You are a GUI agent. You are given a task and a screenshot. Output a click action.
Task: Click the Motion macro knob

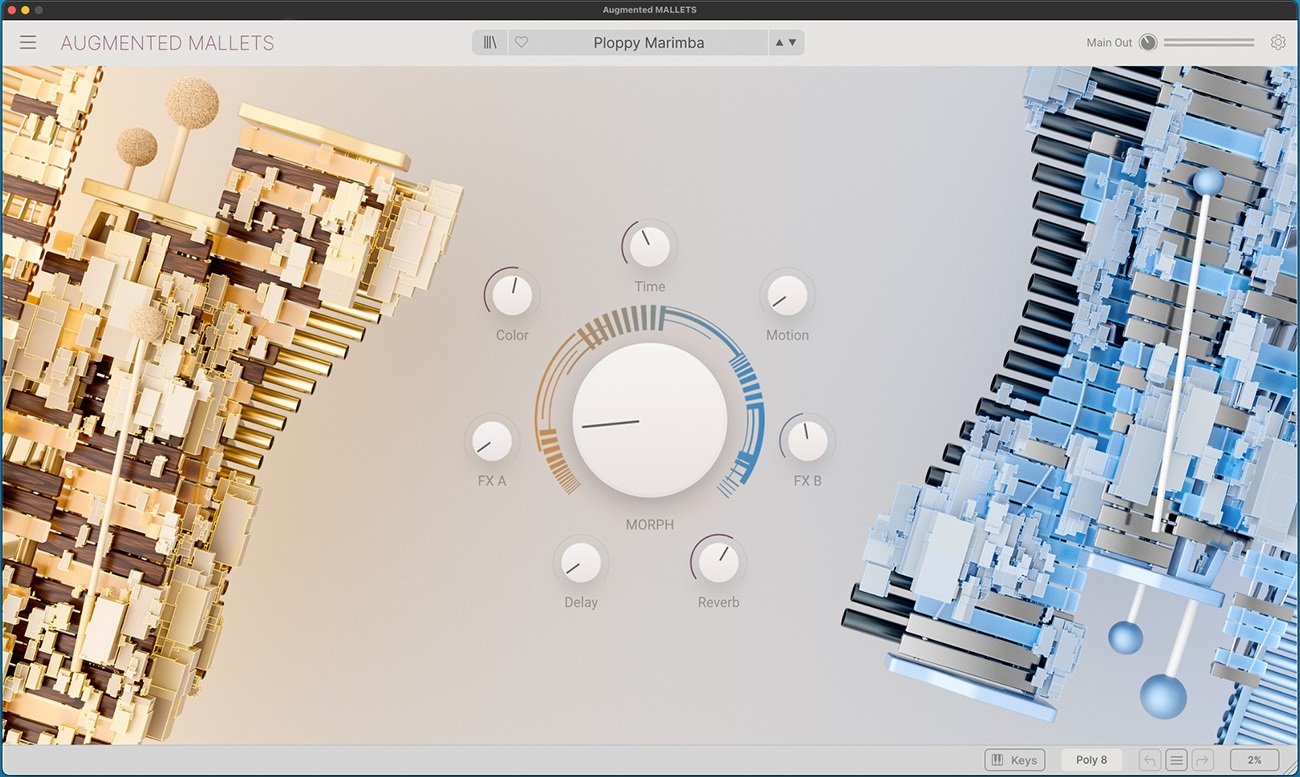pos(787,295)
